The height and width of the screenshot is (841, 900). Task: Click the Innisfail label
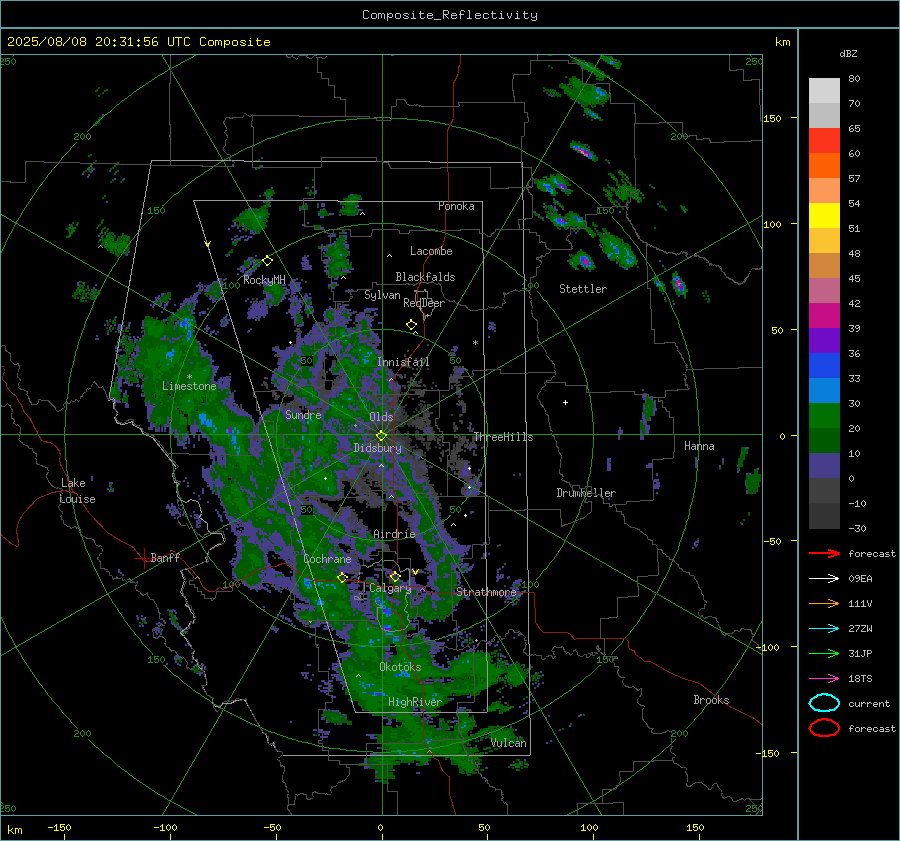click(403, 362)
